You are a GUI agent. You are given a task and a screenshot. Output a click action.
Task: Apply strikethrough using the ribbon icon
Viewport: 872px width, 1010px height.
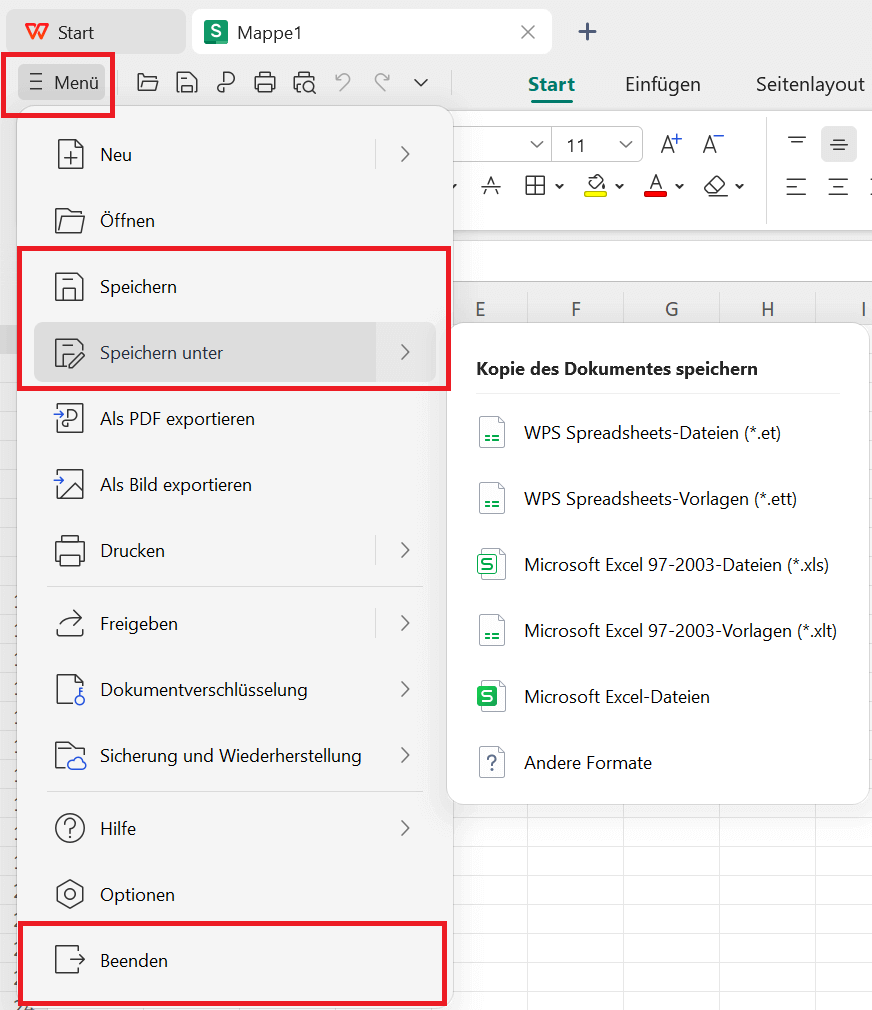click(490, 186)
